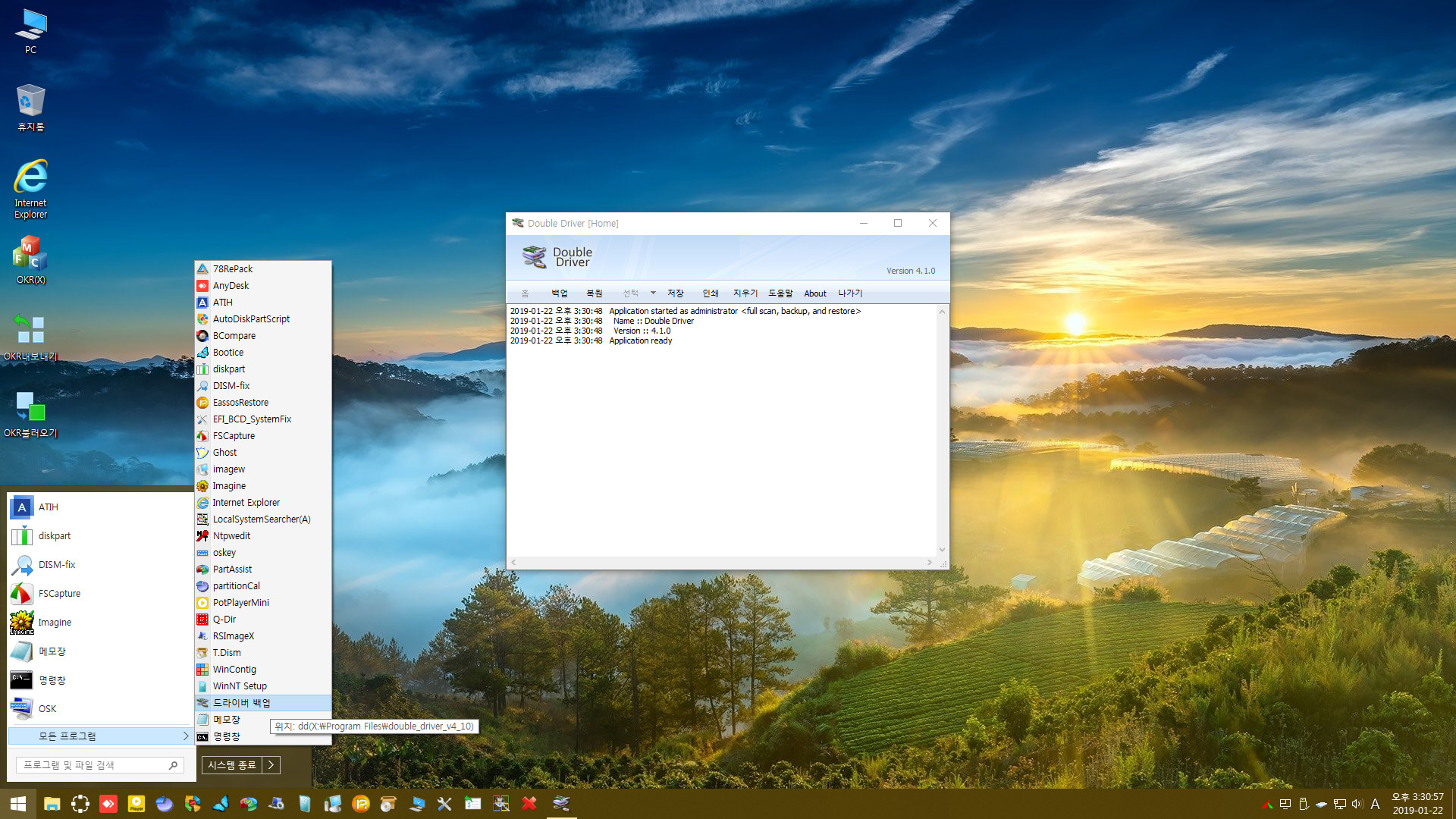Launch T.Dism

[x=263, y=653]
